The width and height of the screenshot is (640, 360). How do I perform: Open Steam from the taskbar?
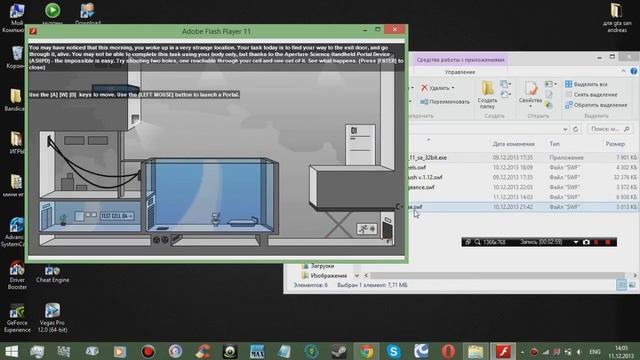point(339,351)
